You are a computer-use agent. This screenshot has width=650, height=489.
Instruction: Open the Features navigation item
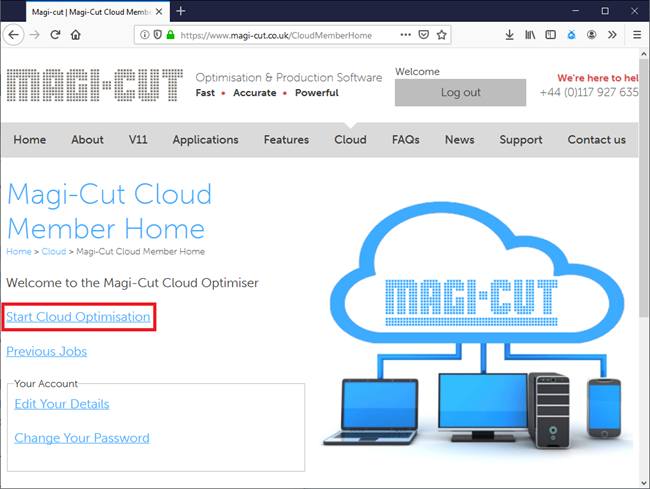coord(286,140)
